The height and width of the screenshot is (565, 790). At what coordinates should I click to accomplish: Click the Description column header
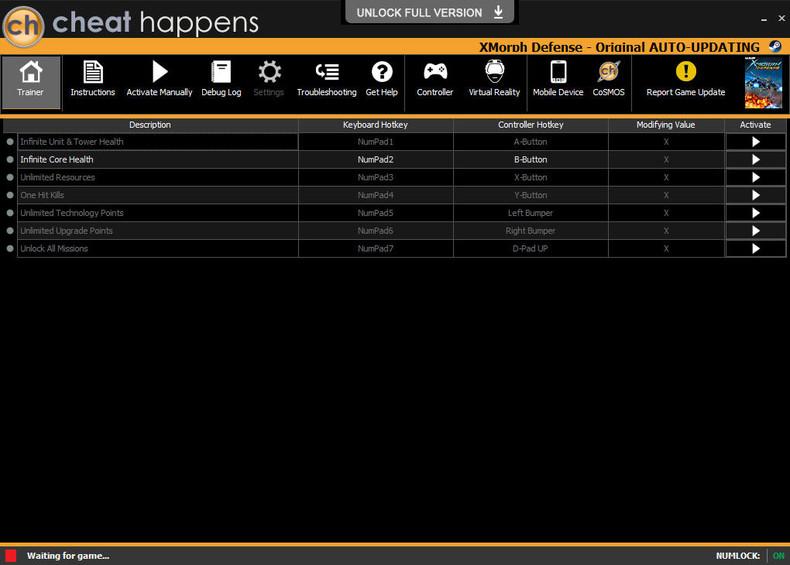click(150, 125)
